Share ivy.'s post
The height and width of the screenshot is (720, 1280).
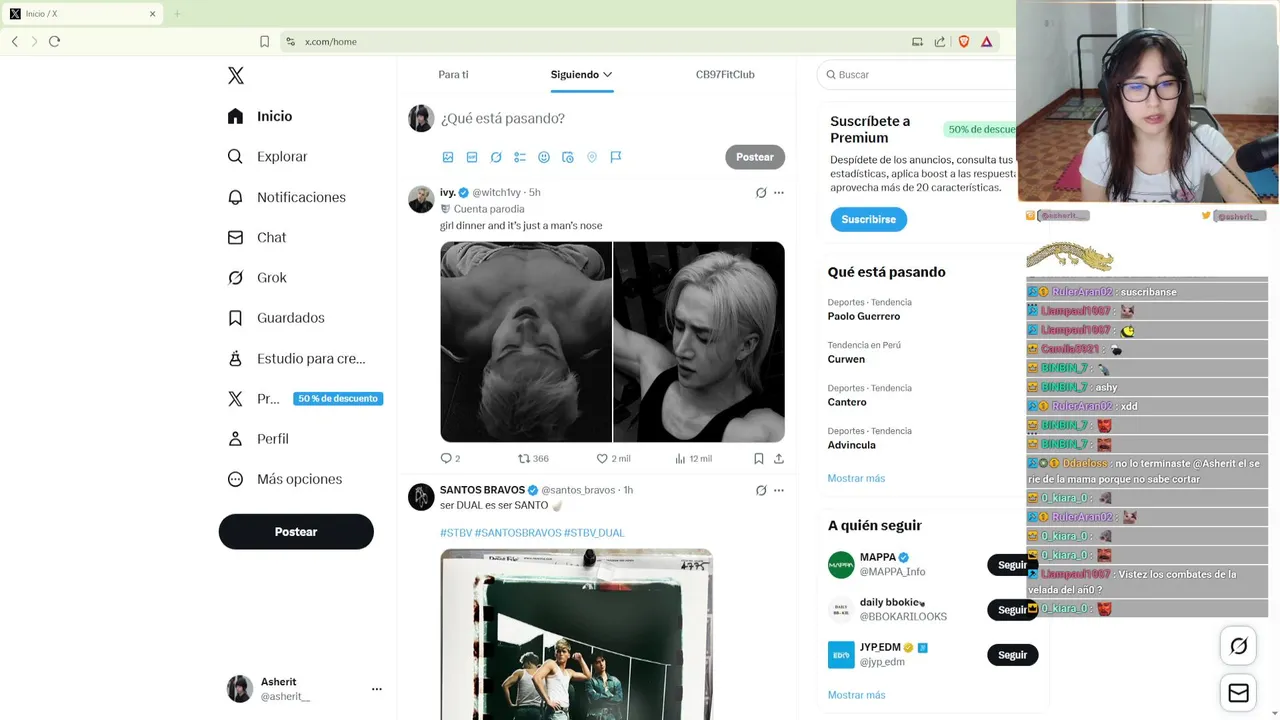[x=779, y=458]
